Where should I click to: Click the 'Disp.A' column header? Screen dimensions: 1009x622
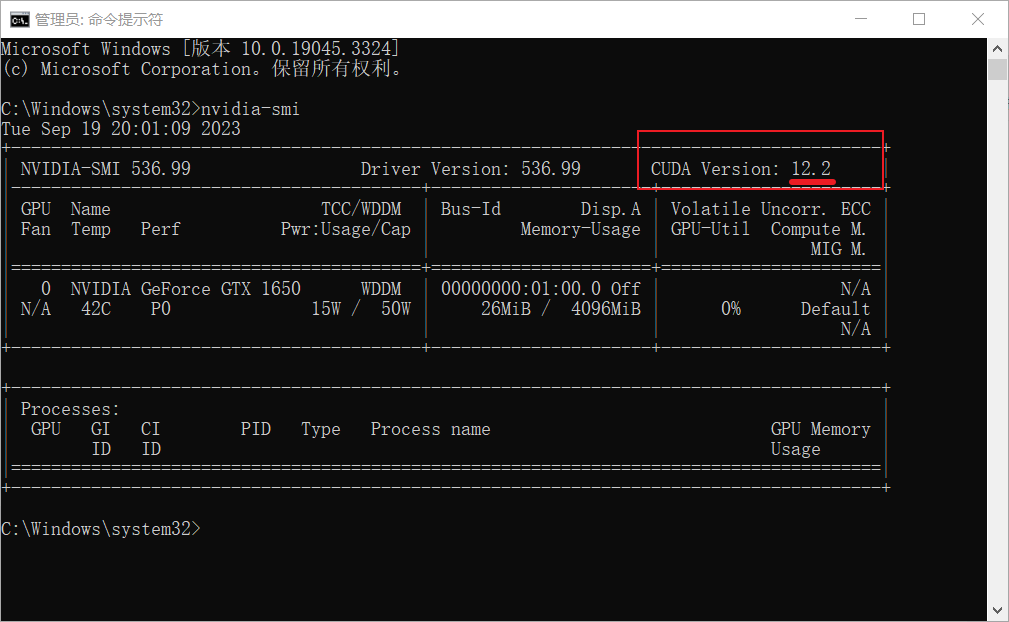click(611, 209)
